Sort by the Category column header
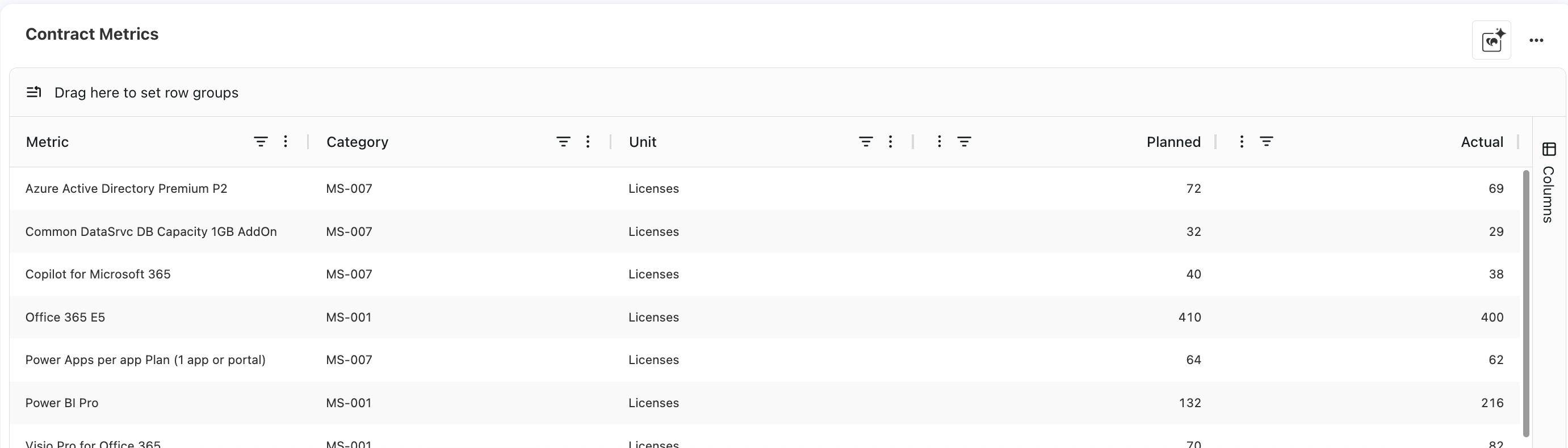Image resolution: width=1568 pixels, height=448 pixels. (357, 142)
